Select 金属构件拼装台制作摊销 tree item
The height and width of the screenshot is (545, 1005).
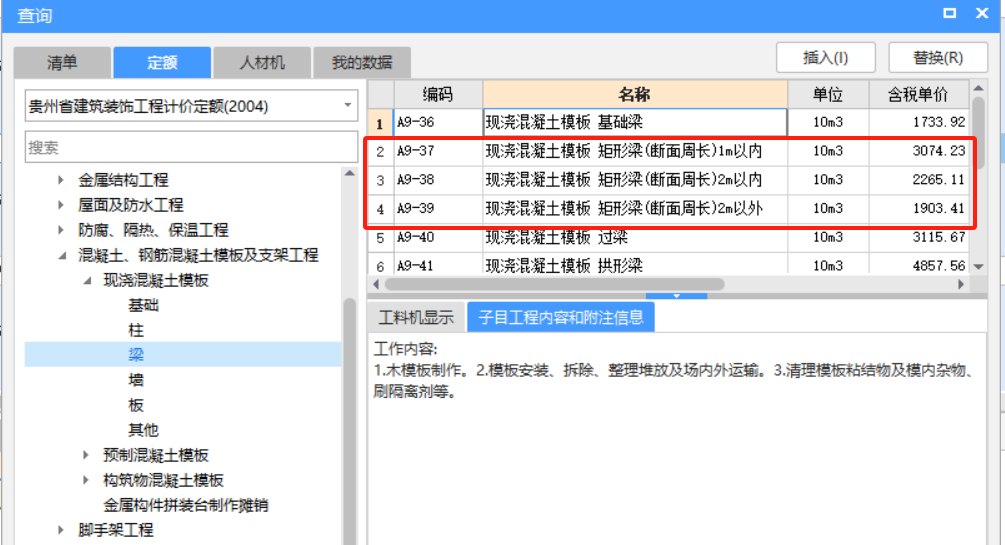(186, 505)
